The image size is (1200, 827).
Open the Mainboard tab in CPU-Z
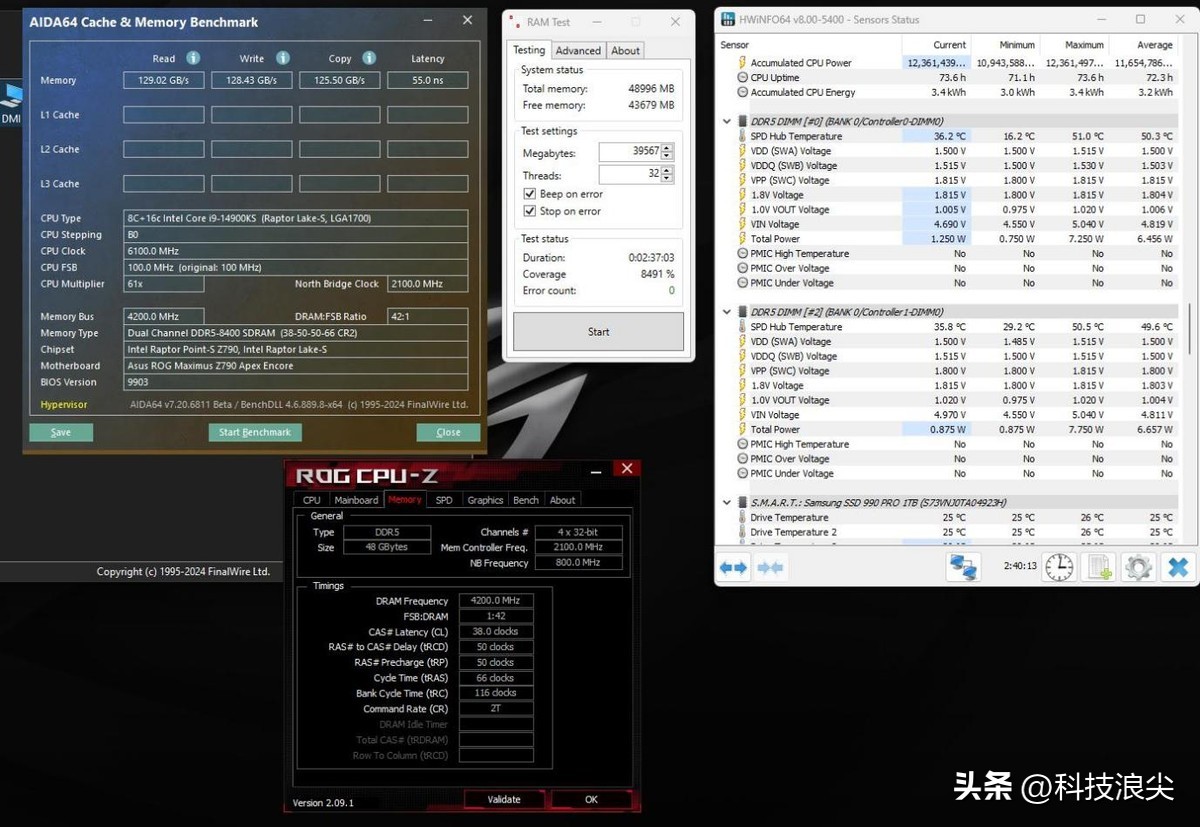pos(356,500)
